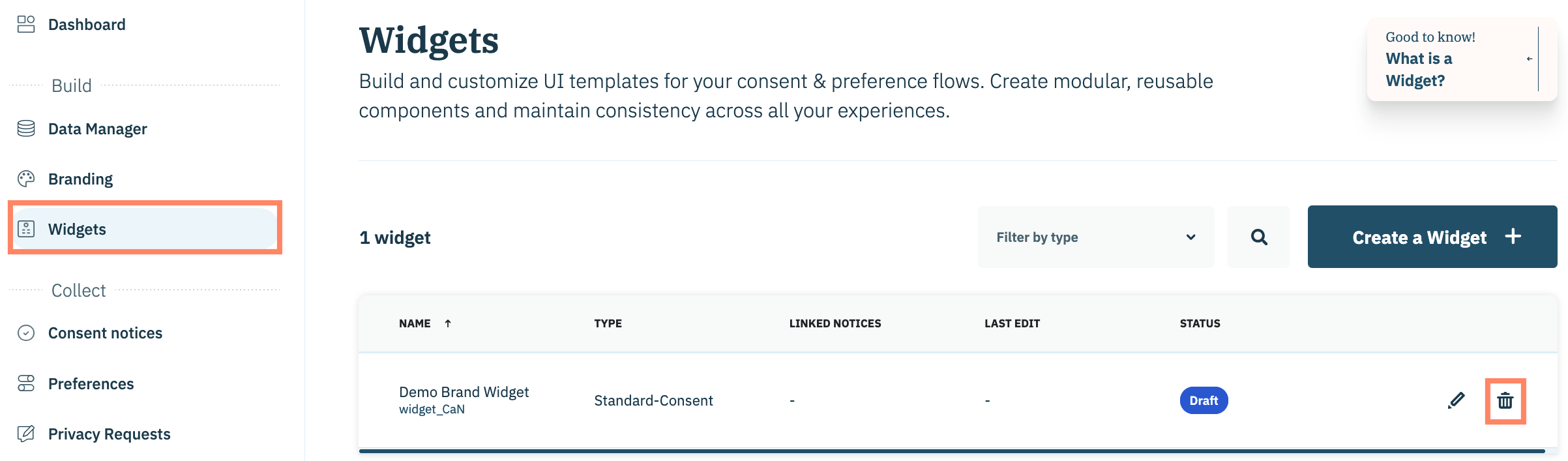Open Widgets in the sidebar
The image size is (1568, 461).
[77, 229]
